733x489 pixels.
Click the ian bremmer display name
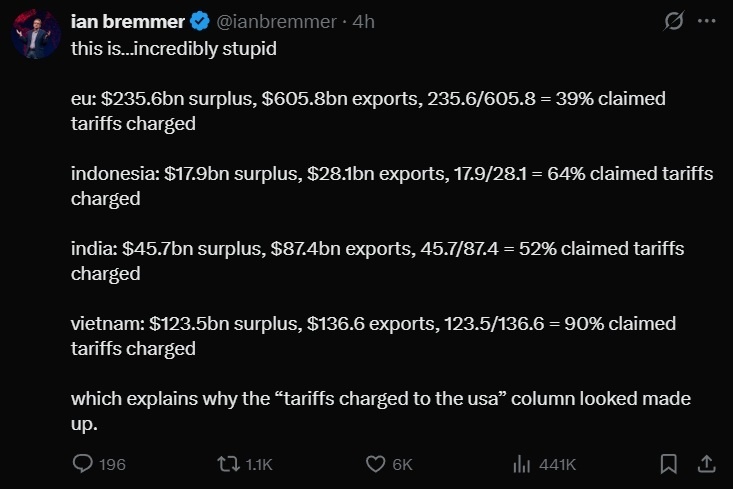(128, 22)
